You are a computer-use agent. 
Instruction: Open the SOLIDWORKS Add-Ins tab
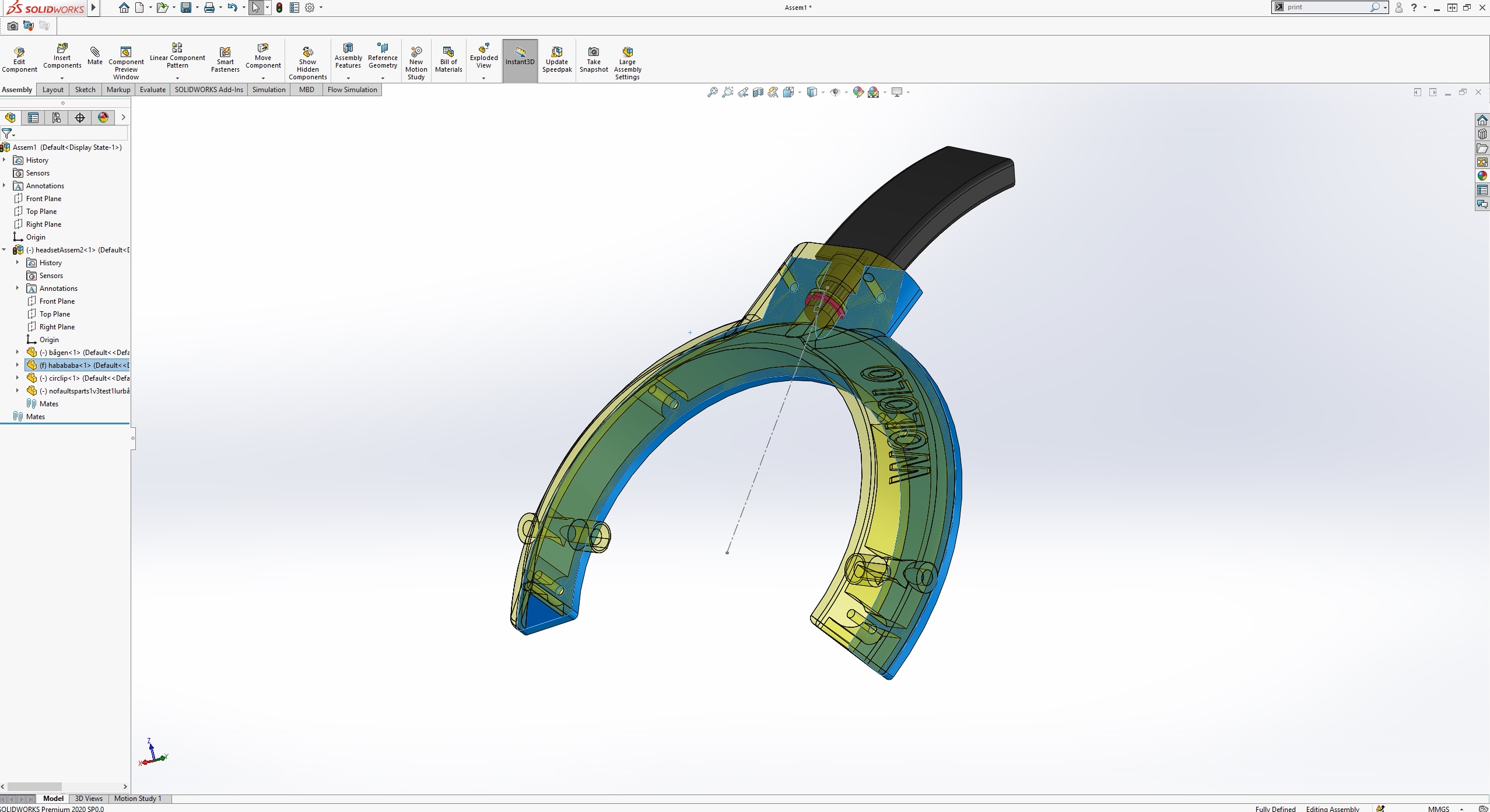(x=209, y=90)
